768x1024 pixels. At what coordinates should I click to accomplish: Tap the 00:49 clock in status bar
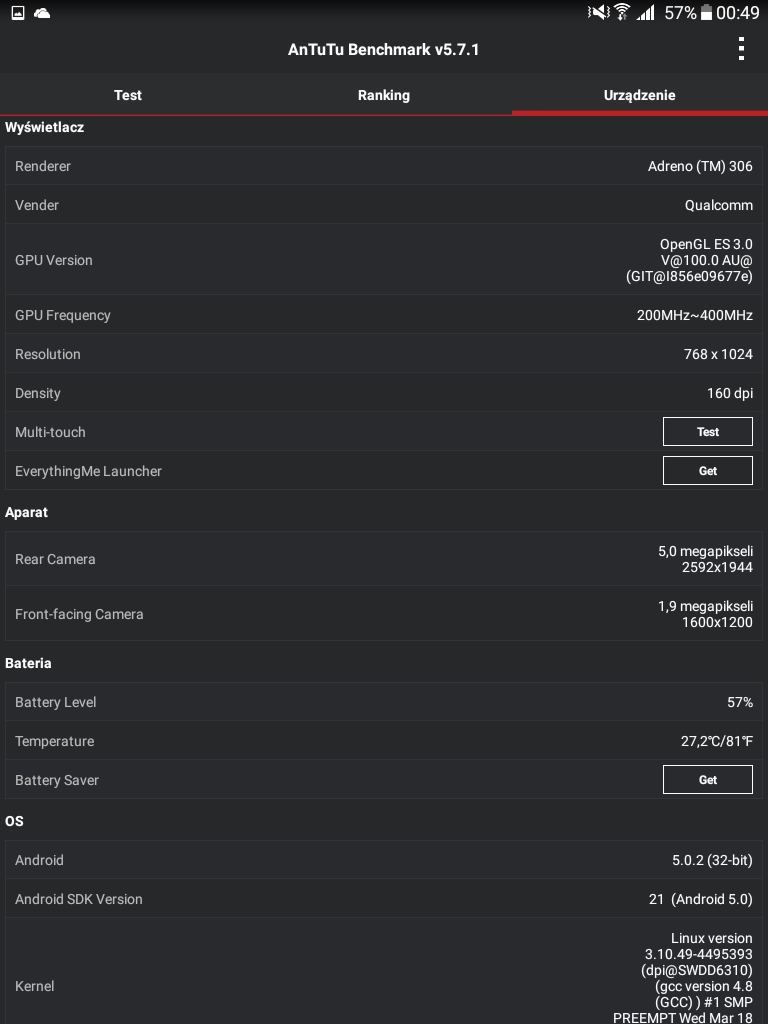tap(737, 12)
